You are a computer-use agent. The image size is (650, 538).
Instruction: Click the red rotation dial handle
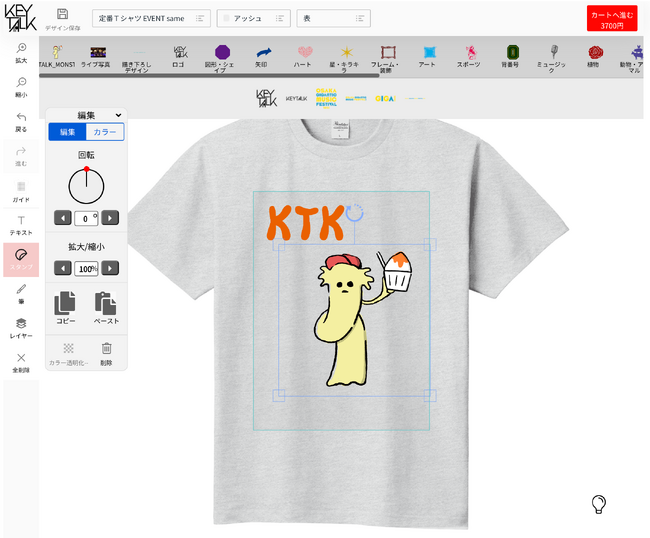click(x=86, y=169)
